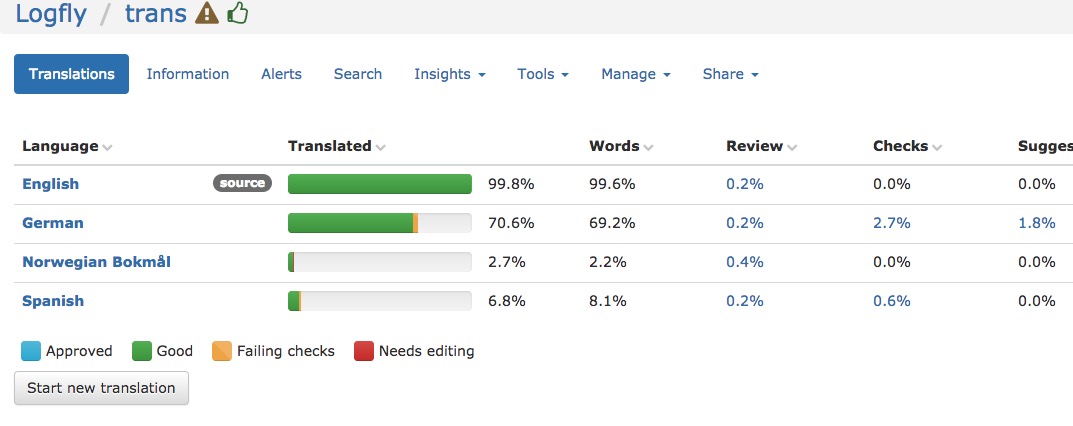Screen dimensions: 1073x426
Task: Open the Tools dropdown menu
Action: click(x=543, y=74)
